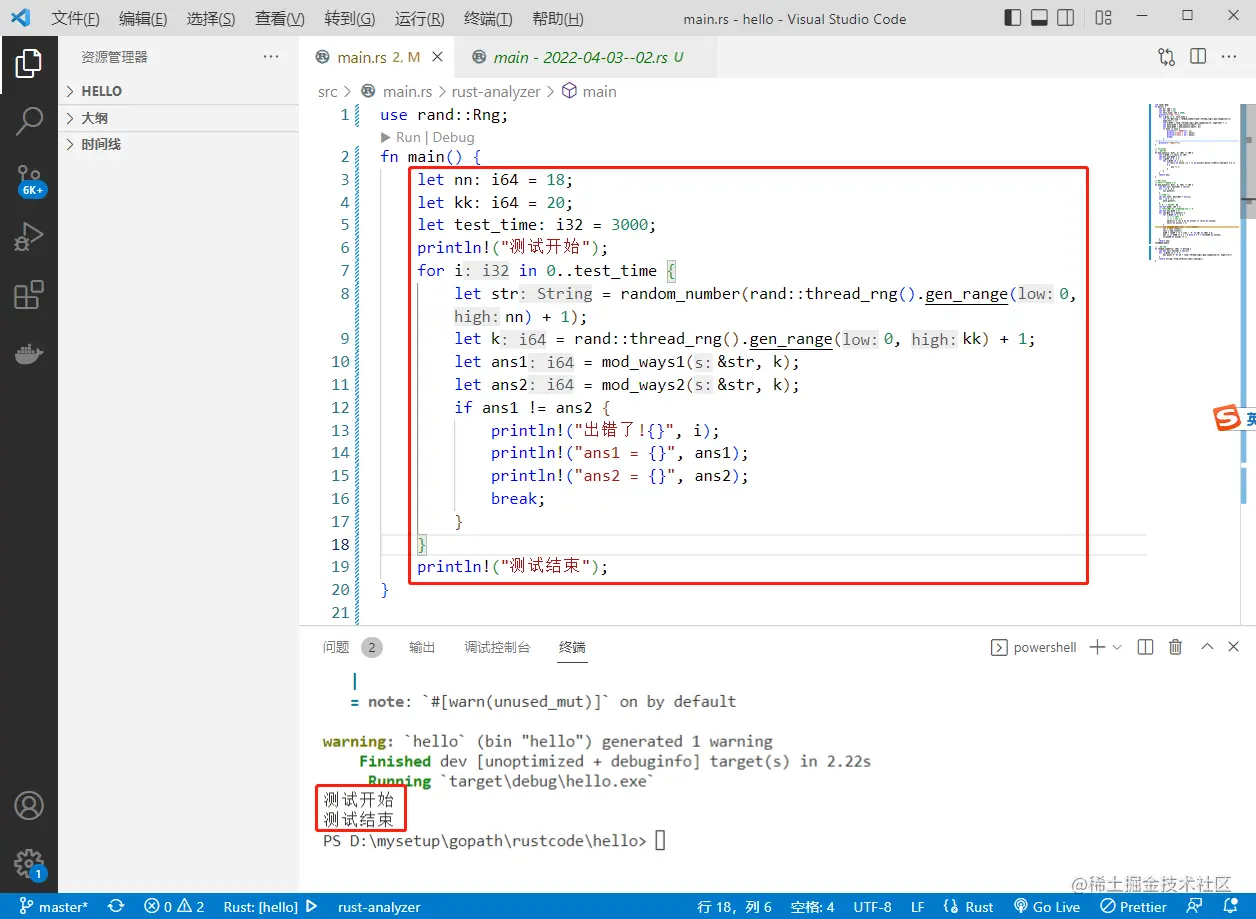1256x919 pixels.
Task: Change indentation via 空格: 4 status item
Action: click(x=811, y=907)
